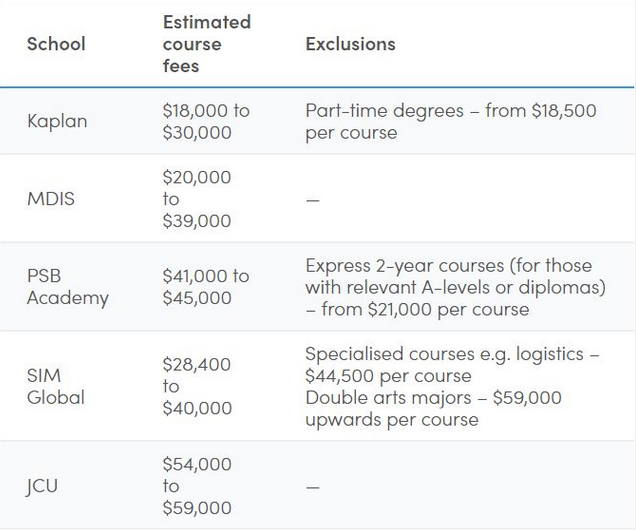Click the dash in JCU exclusions cell
Viewport: 636px width, 530px height.
313,487
